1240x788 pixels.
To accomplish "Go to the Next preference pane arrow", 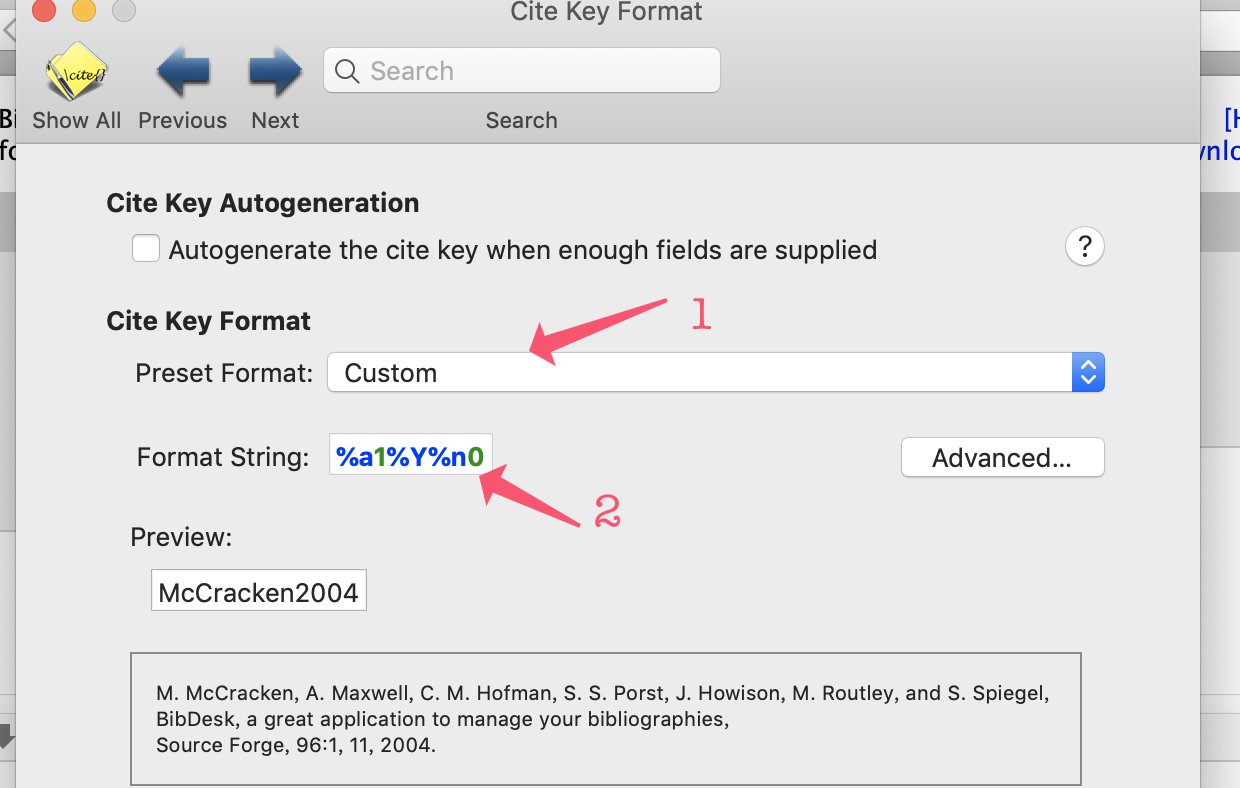I will tap(275, 72).
